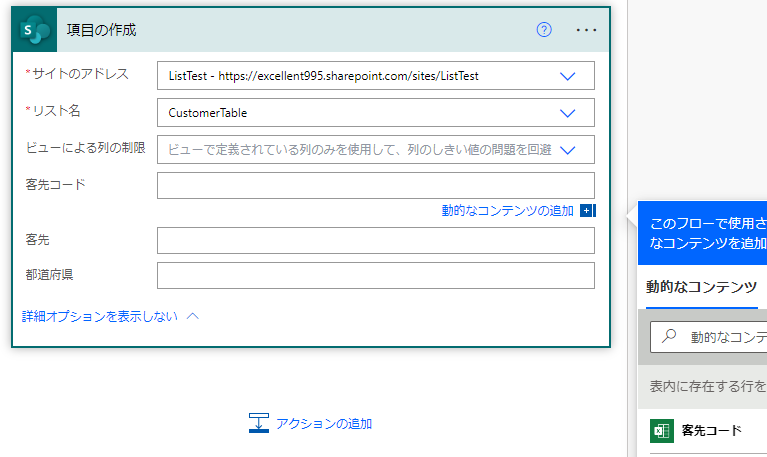This screenshot has width=767, height=457.
Task: Collapse options with the chevron beside 詳細オプションを表示しない
Action: click(193, 316)
